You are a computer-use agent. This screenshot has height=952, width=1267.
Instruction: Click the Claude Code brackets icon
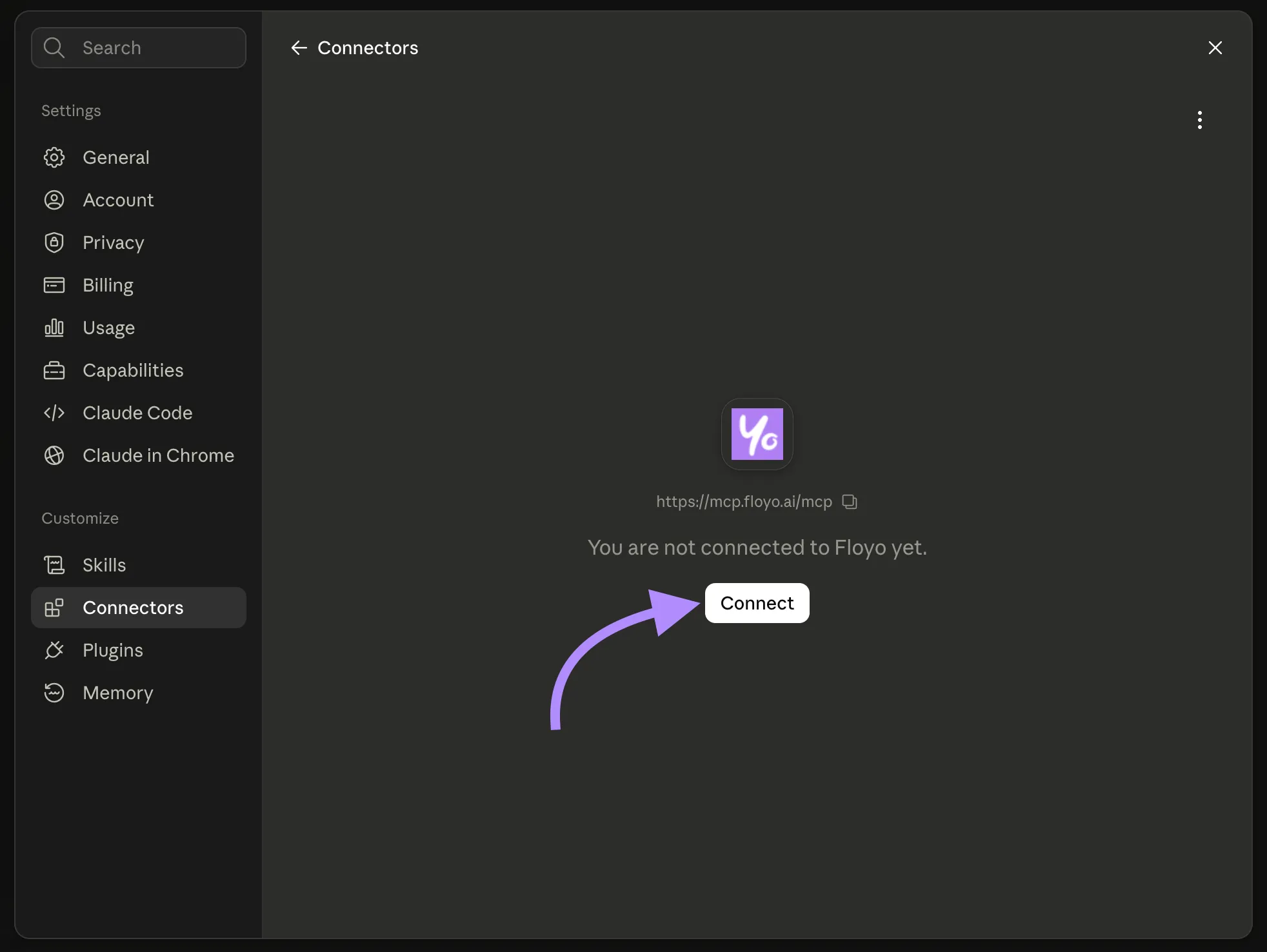[x=54, y=413]
